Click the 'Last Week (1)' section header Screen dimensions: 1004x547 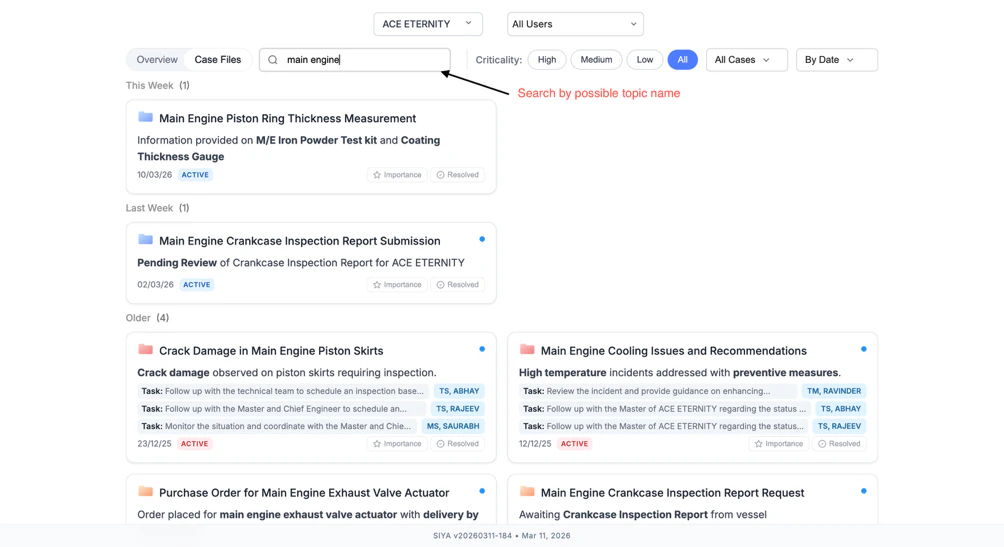(x=158, y=208)
